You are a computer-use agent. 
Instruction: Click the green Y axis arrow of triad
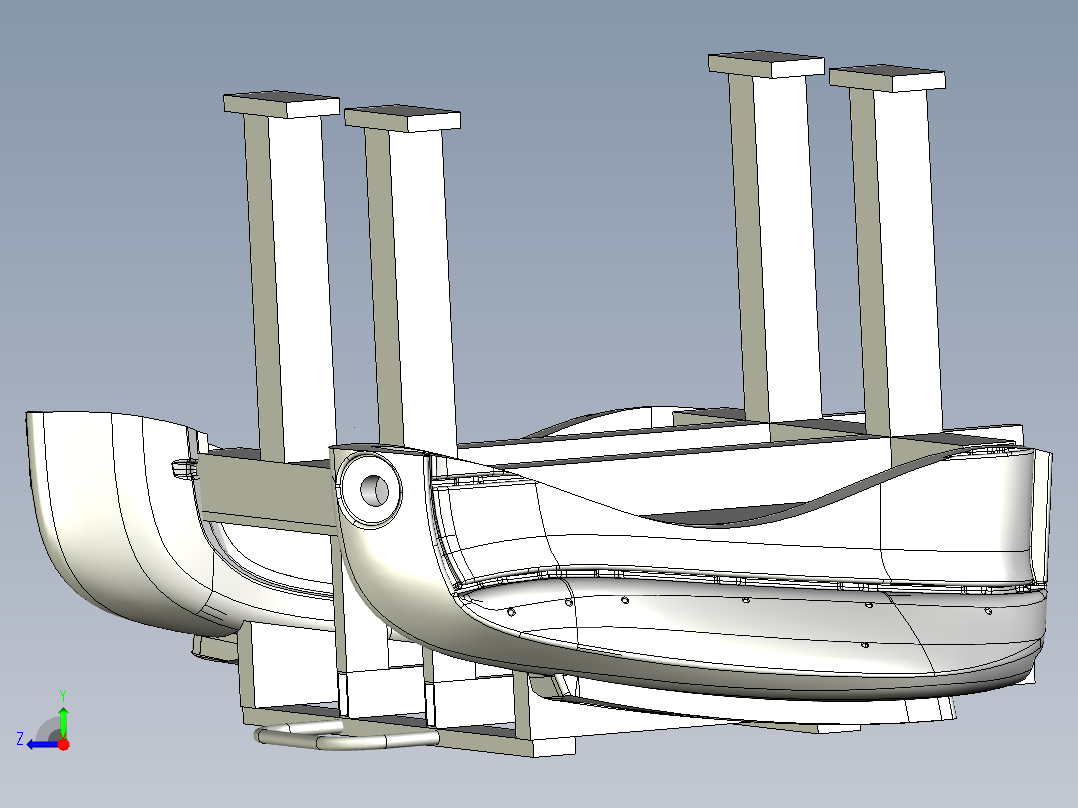point(63,722)
